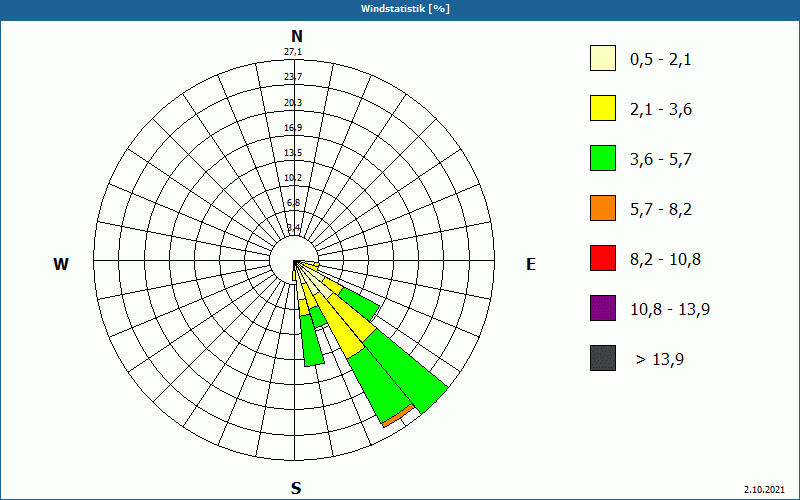800x500 pixels.
Task: Click the longest green wind rose bar toward southeast
Action: (407, 370)
